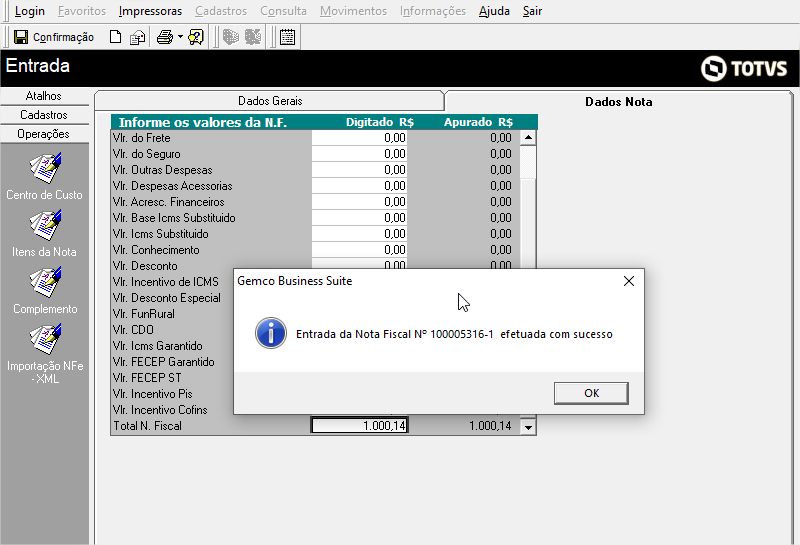Click the 'Vlr. Incentivo de ICMS' label

tap(166, 282)
